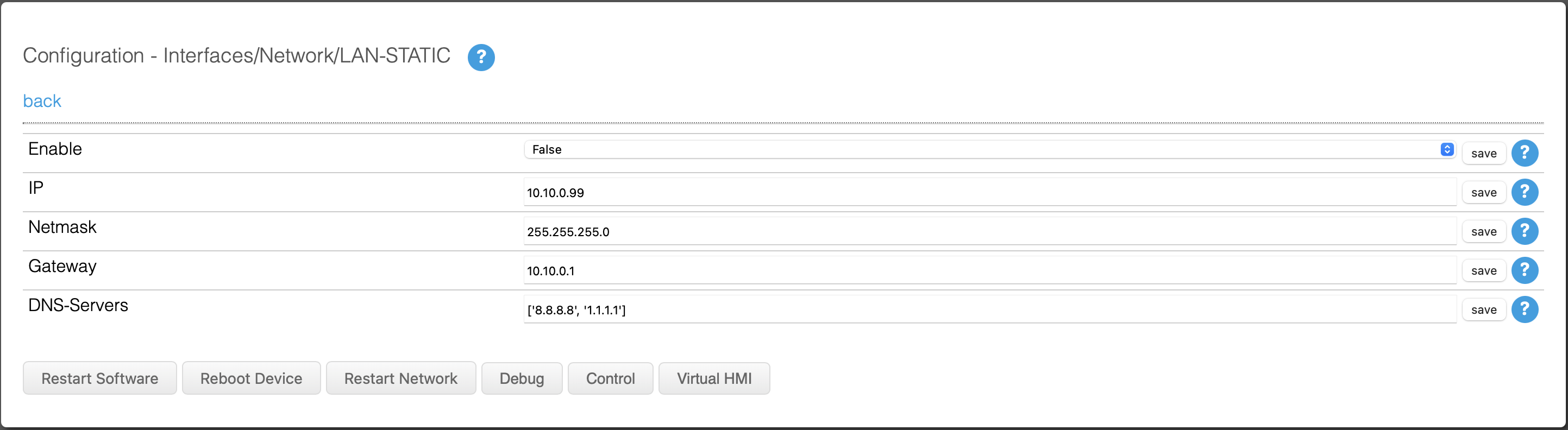Open the Virtual HMI button
Viewport: 1568px width, 430px height.
pyautogui.click(x=714, y=378)
